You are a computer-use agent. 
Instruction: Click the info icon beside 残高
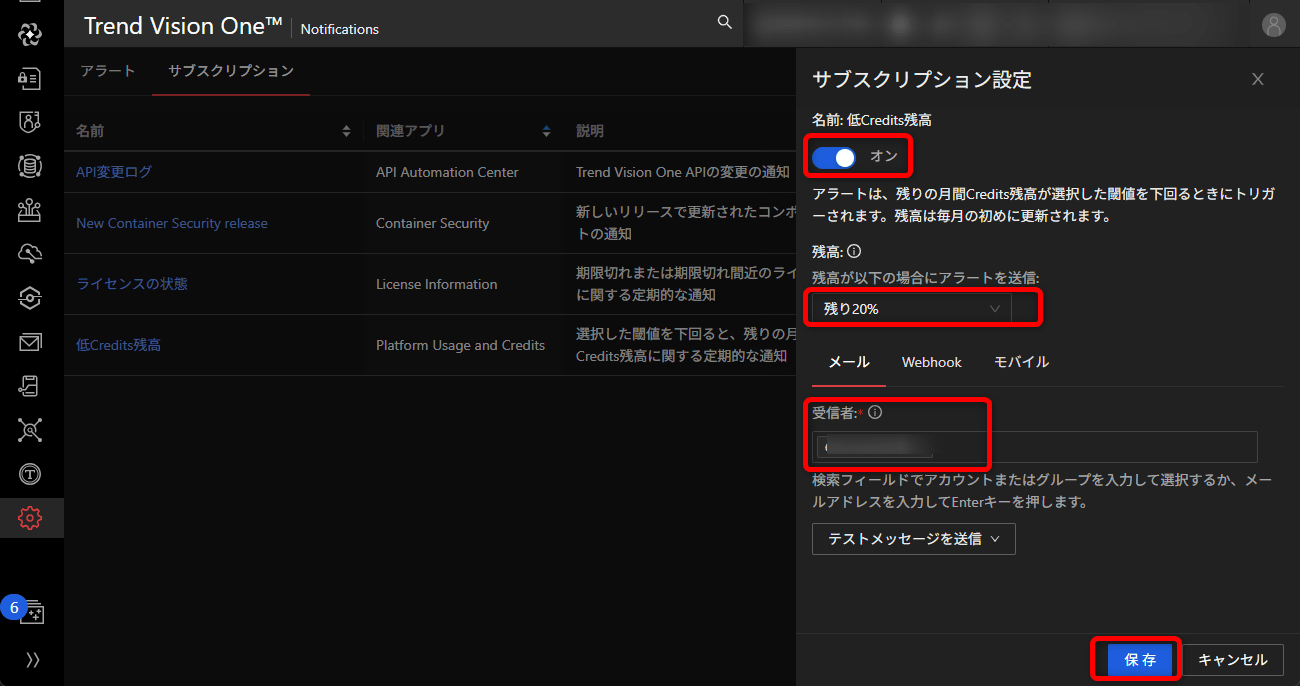(x=856, y=251)
